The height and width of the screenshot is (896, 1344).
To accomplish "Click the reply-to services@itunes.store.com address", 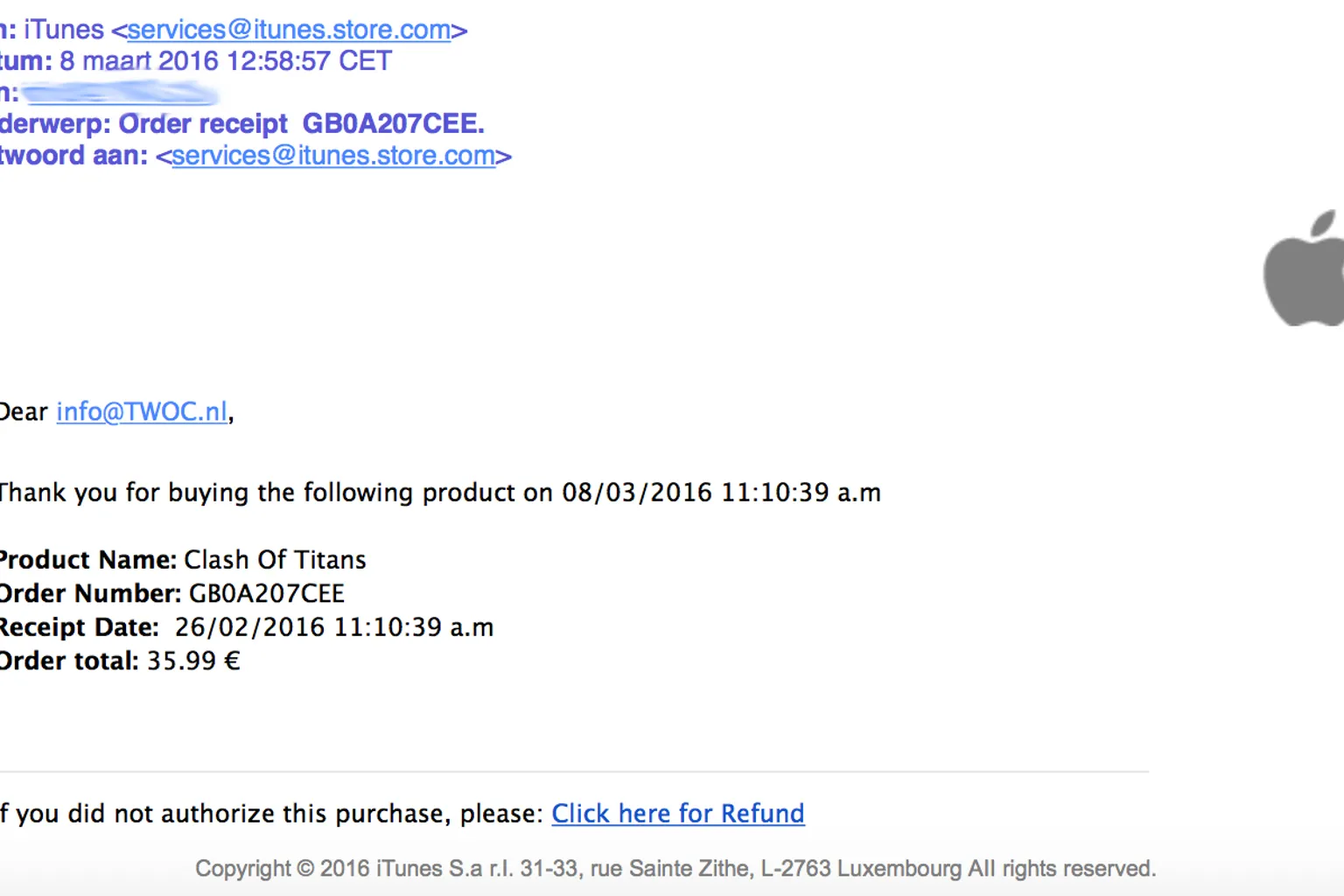I will point(333,157).
